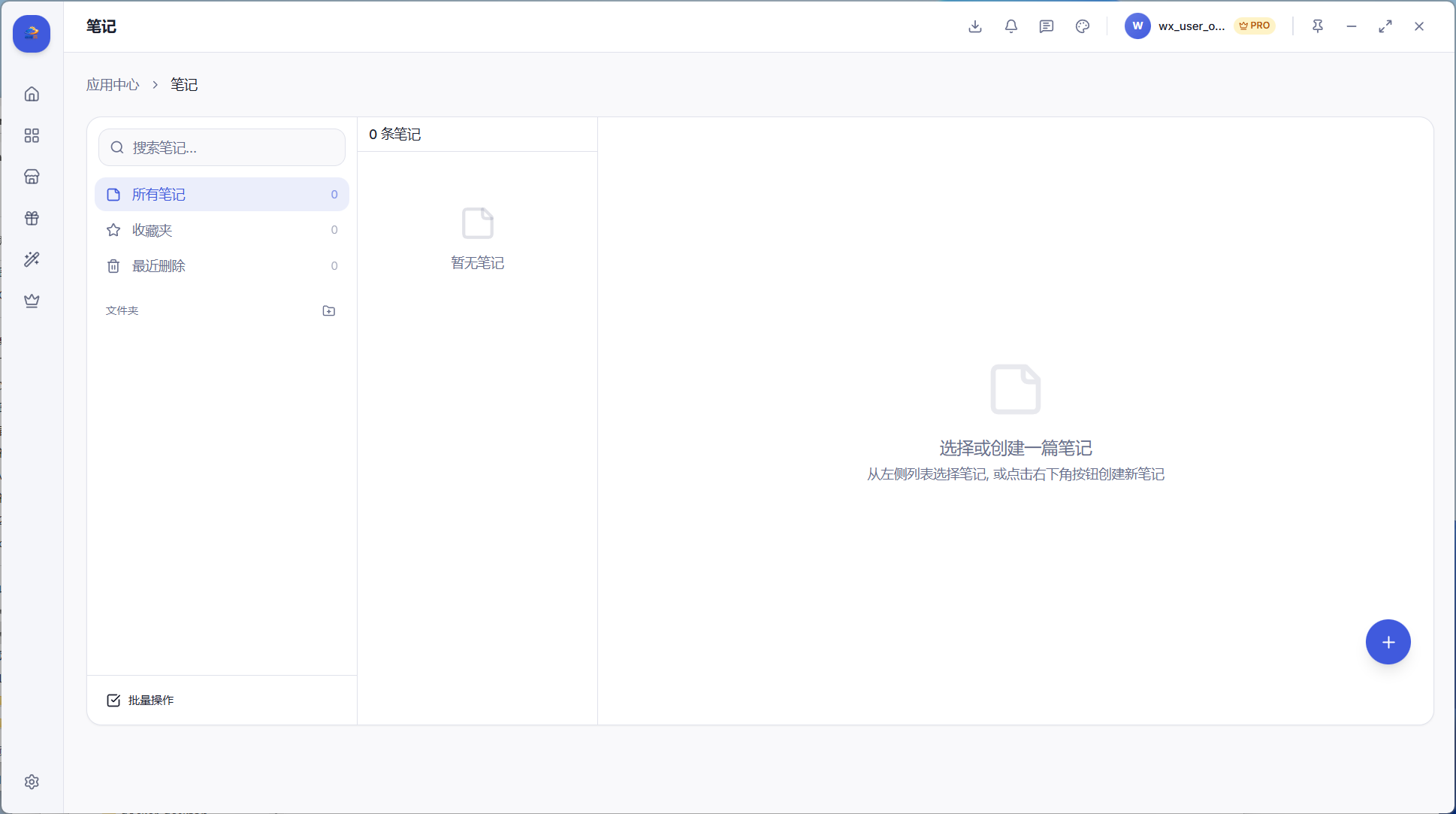The image size is (1456, 814).
Task: Open the app center grid icon
Action: click(x=32, y=135)
